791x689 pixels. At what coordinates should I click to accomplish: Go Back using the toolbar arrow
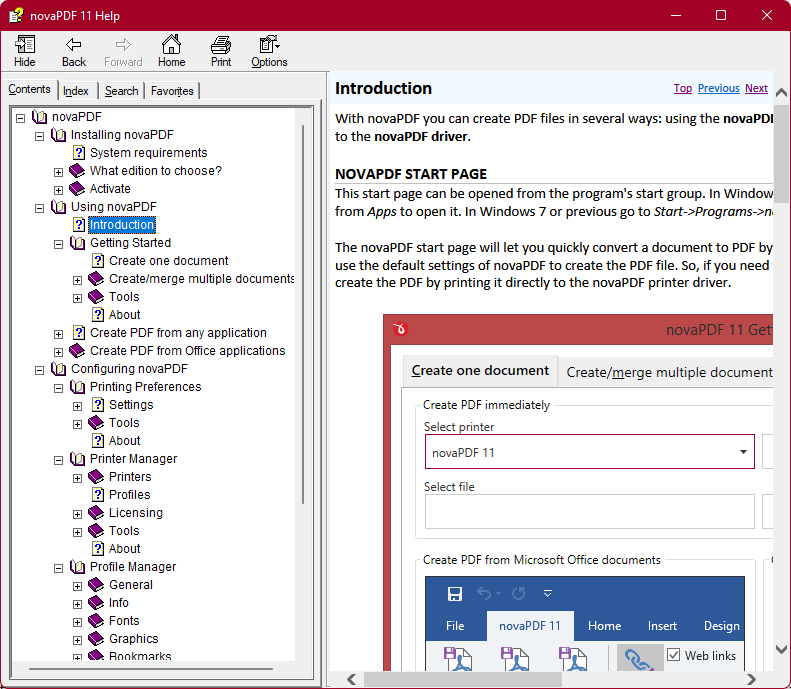[x=74, y=50]
